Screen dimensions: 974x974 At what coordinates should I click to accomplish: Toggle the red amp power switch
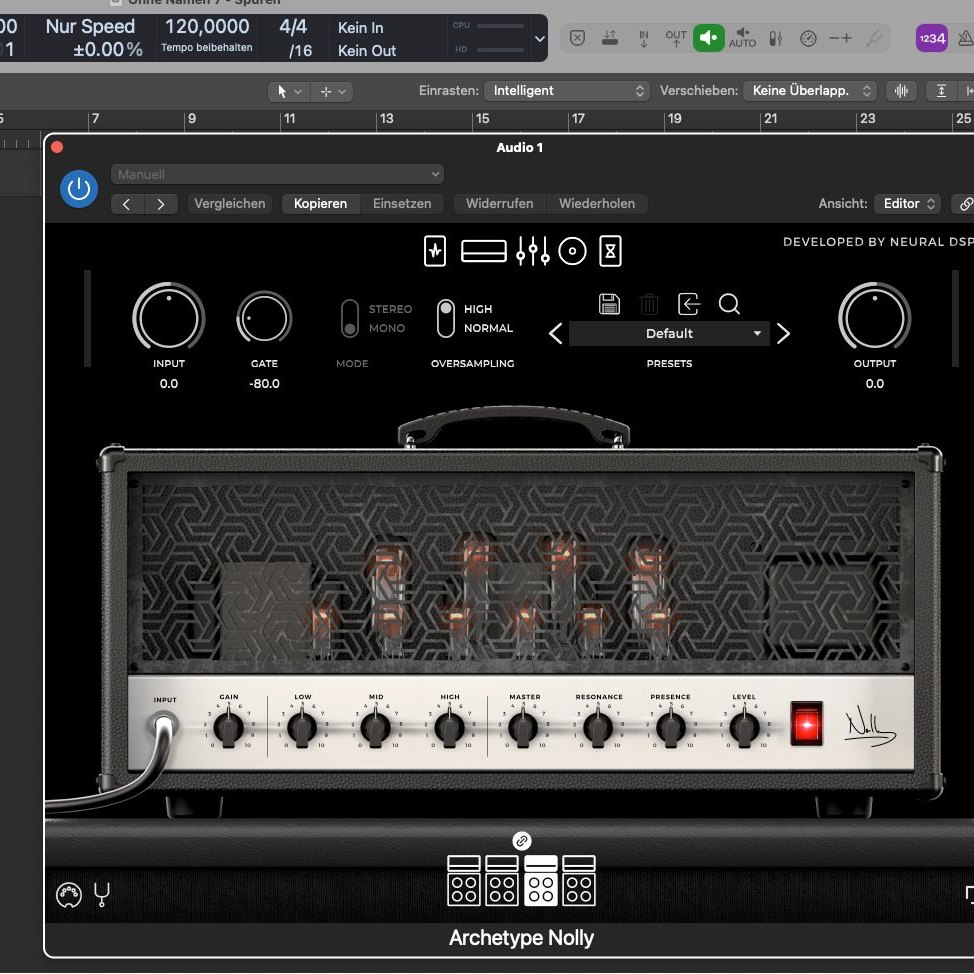(806, 723)
